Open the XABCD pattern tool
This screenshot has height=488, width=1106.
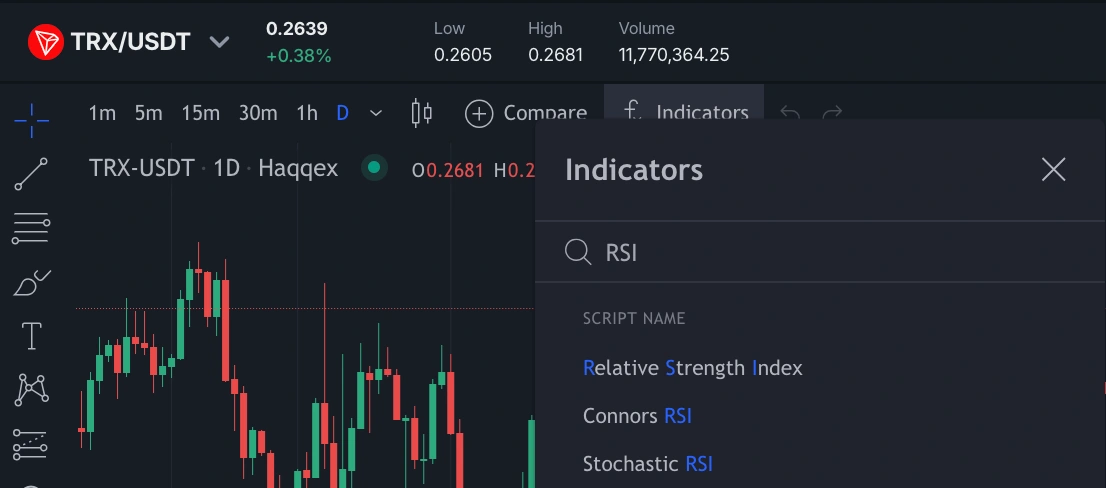click(x=31, y=390)
